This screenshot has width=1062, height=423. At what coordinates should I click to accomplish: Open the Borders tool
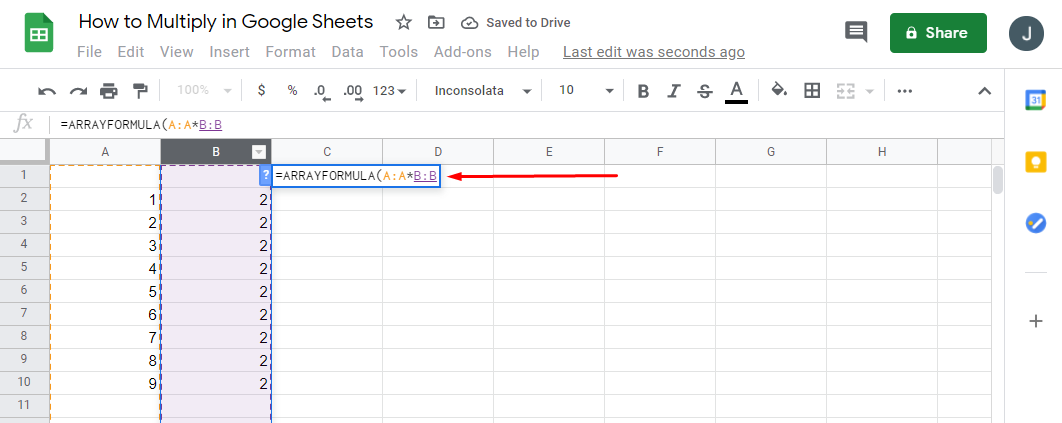(812, 91)
